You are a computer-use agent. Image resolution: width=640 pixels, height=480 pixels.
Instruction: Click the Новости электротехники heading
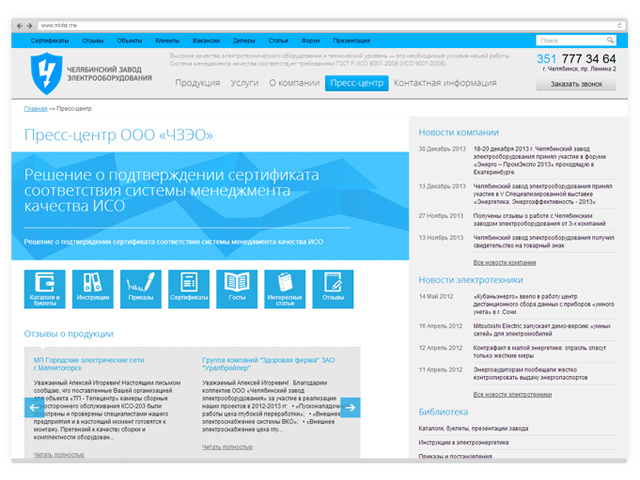click(471, 280)
